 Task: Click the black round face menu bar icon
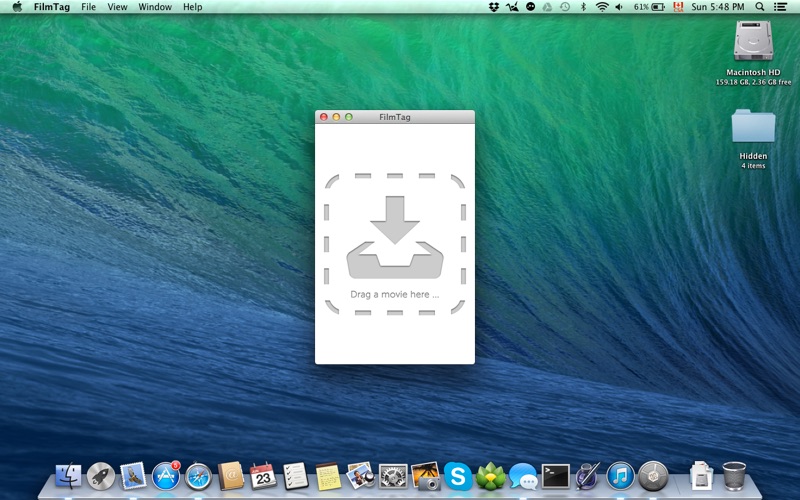point(530,7)
